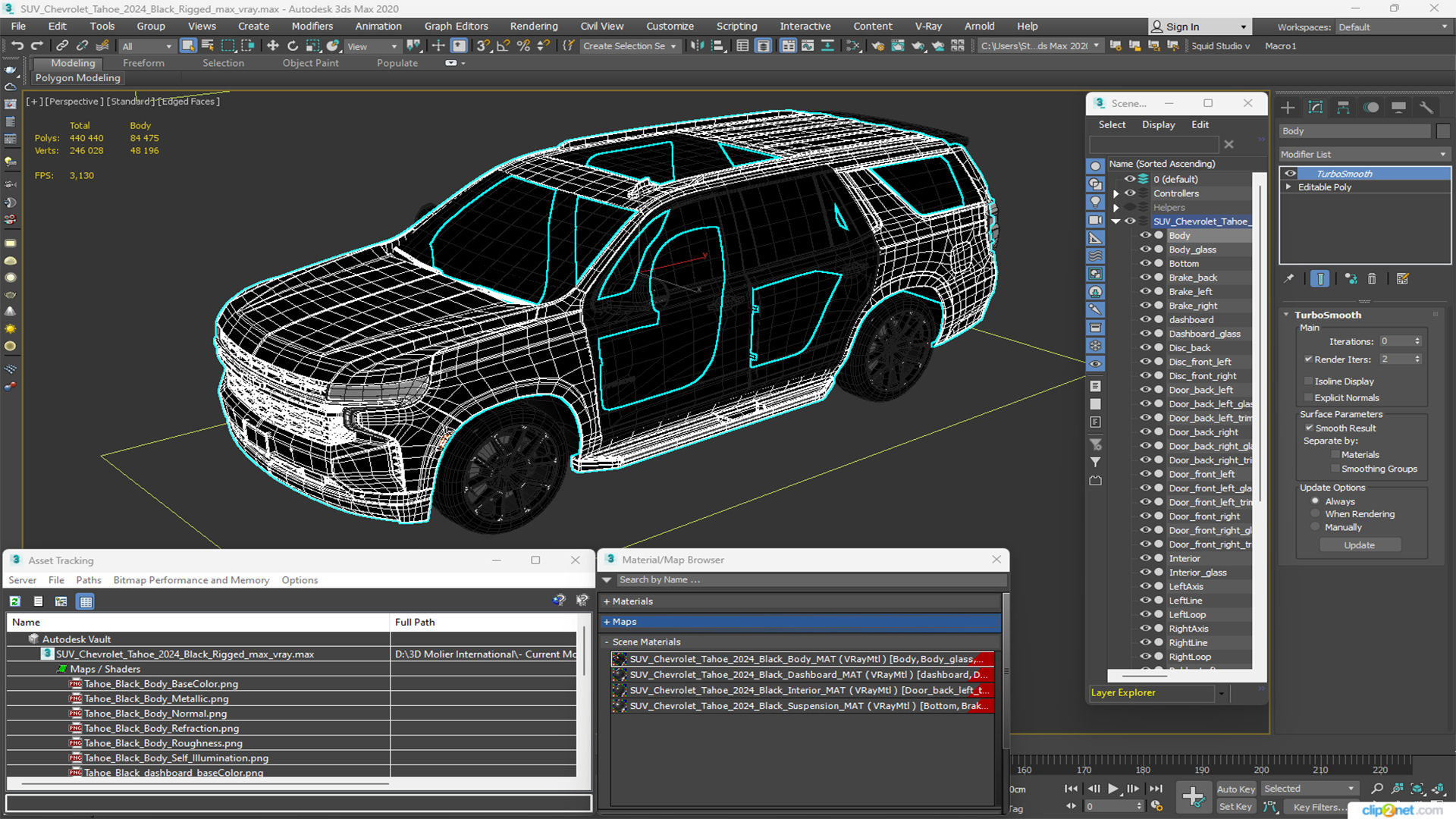This screenshot has height=819, width=1456.
Task: Open Render Setup teapot icon
Action: click(877, 46)
